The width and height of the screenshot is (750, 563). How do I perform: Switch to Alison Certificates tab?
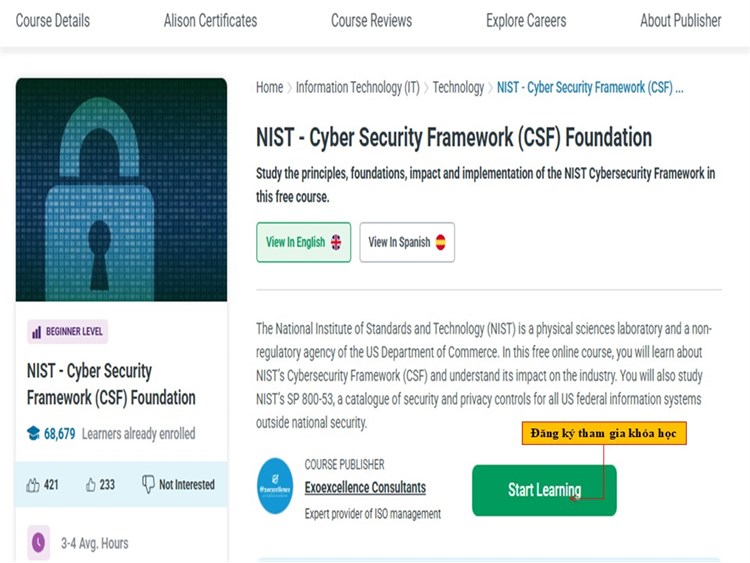click(210, 20)
